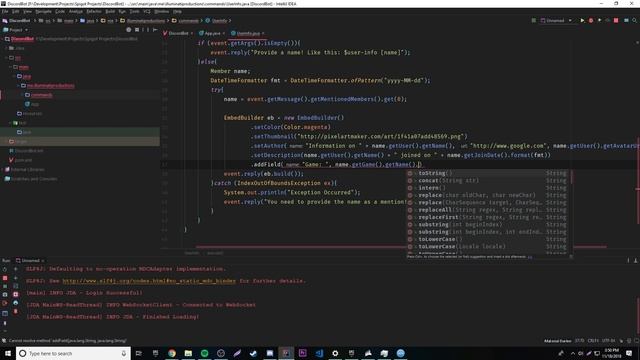Run with coverage icon beside the debug button
The height and width of the screenshot is (360, 640).
tap(599, 20)
